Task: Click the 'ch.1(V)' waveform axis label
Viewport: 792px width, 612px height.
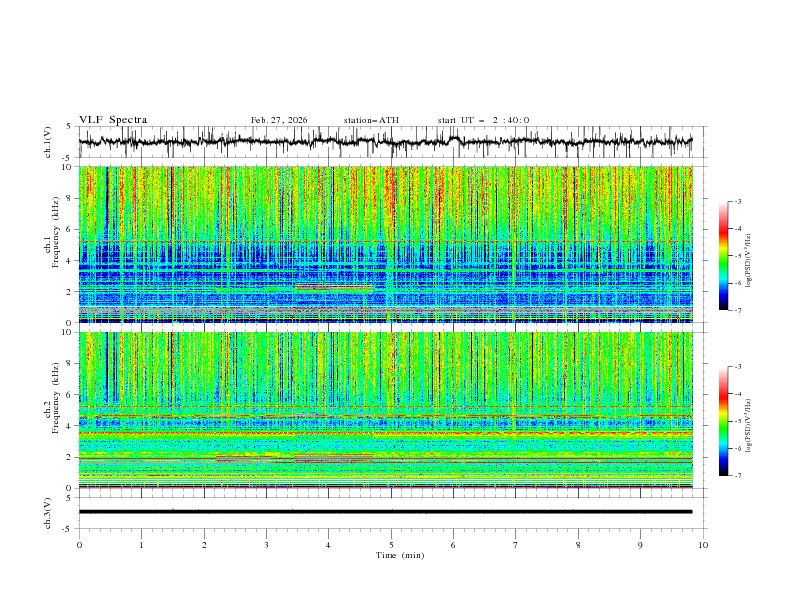Action: [x=48, y=142]
